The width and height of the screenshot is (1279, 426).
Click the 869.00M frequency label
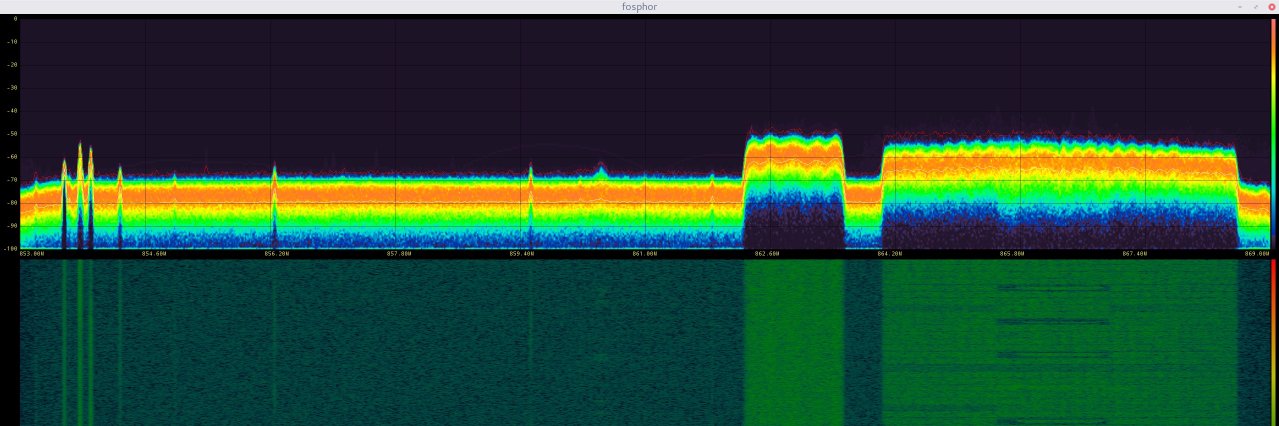point(1257,253)
